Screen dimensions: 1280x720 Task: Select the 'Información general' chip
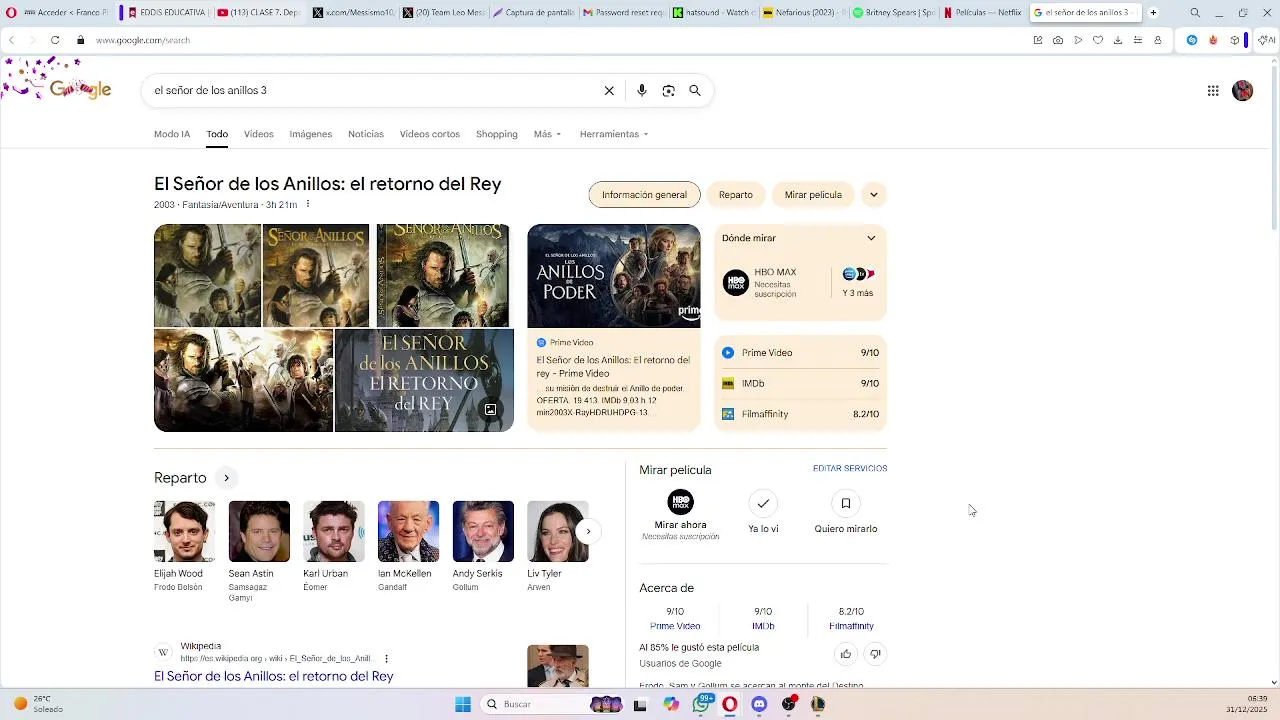pyautogui.click(x=644, y=195)
